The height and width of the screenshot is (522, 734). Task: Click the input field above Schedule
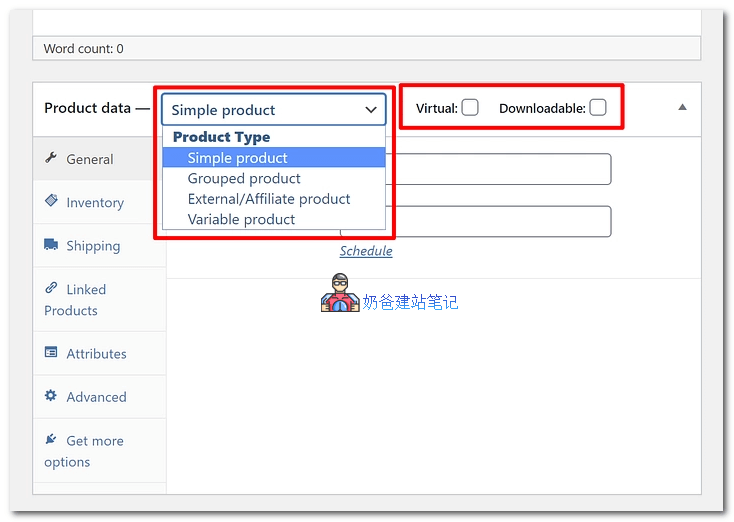tap(499, 221)
